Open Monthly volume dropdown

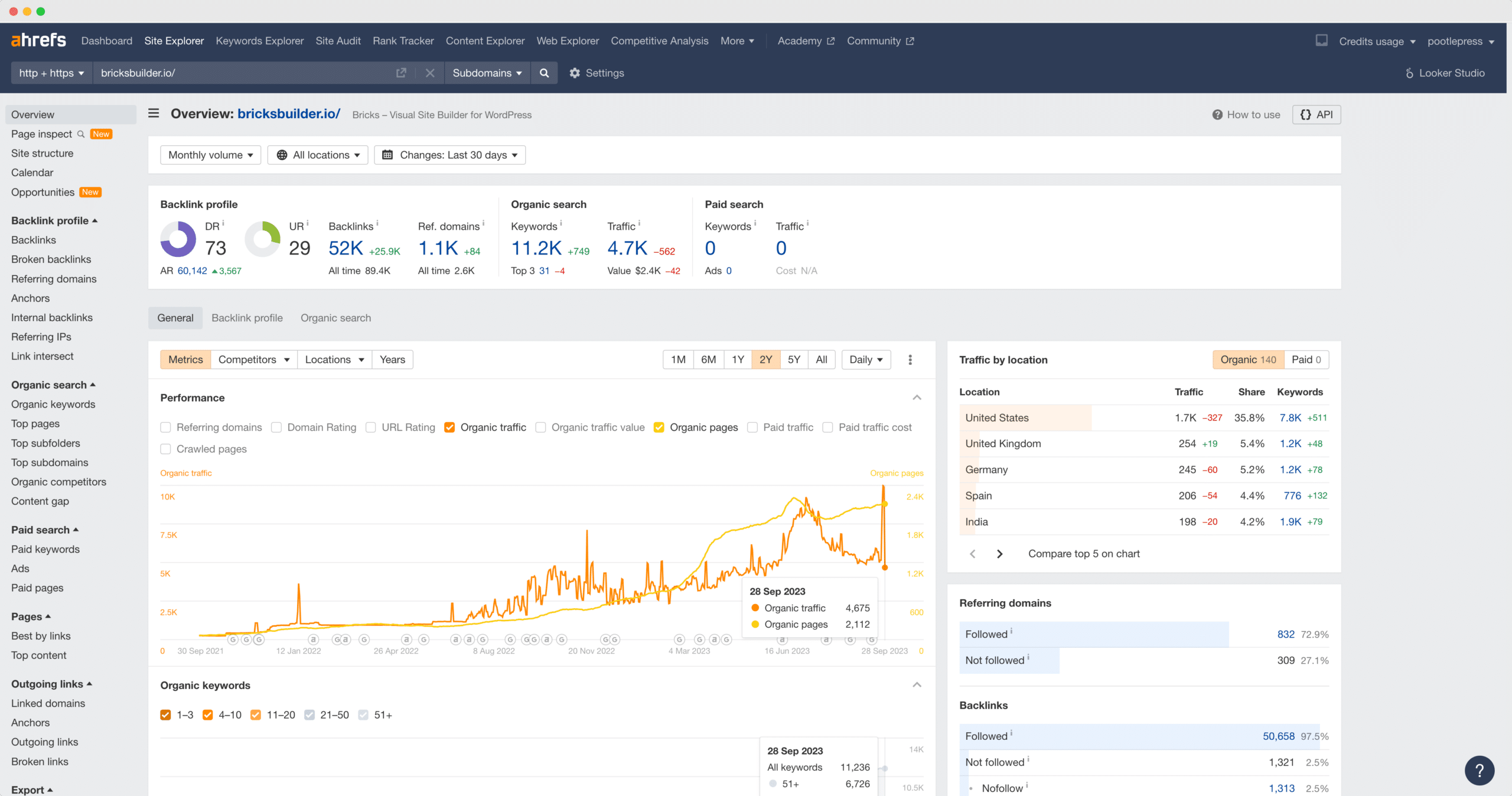210,155
